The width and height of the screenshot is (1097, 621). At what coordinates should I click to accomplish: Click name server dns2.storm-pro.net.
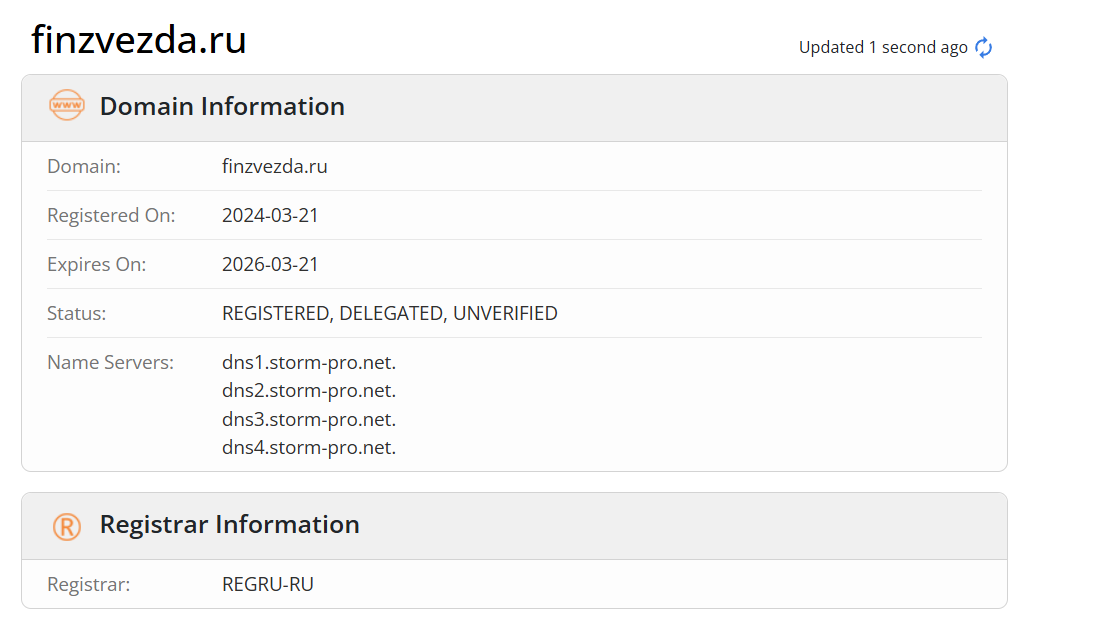click(x=309, y=390)
